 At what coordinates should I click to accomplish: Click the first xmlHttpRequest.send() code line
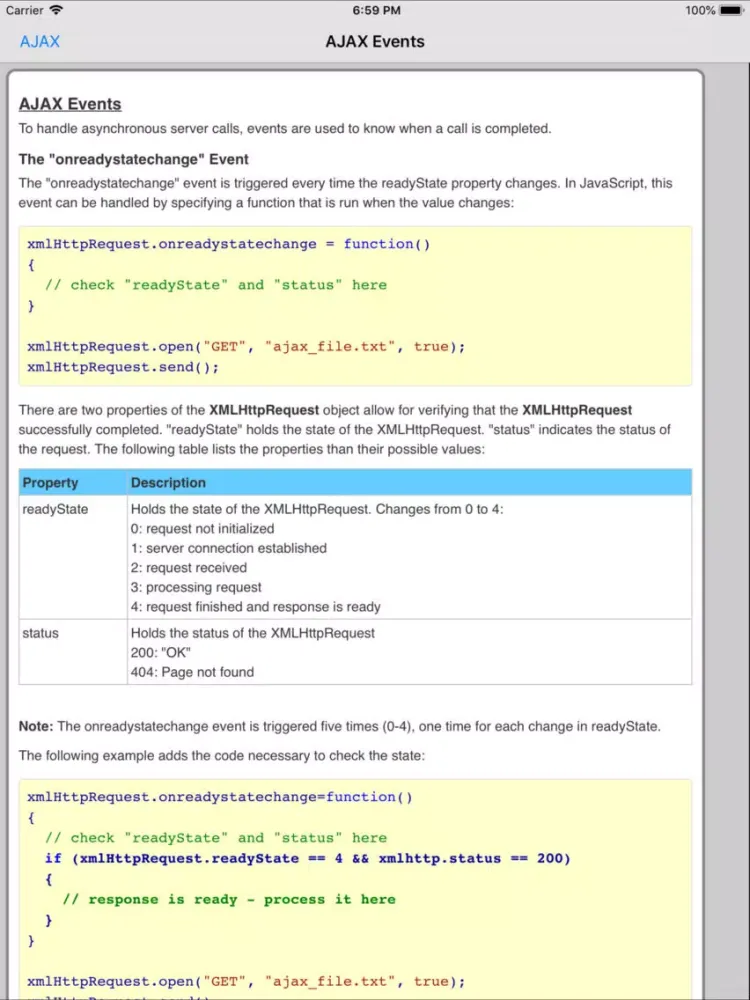tap(123, 367)
